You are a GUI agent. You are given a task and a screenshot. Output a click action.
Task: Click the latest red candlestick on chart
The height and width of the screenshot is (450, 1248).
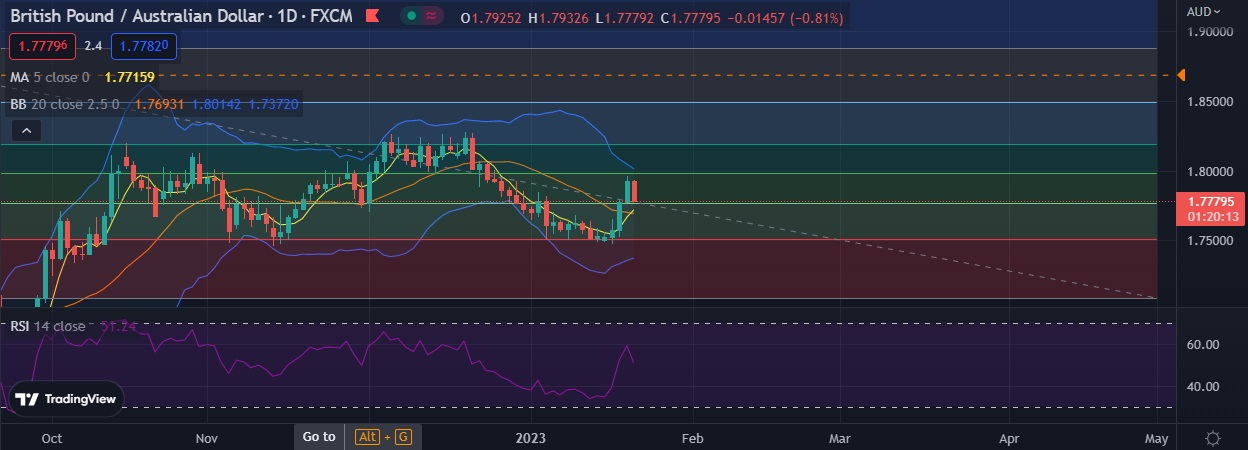[636, 190]
